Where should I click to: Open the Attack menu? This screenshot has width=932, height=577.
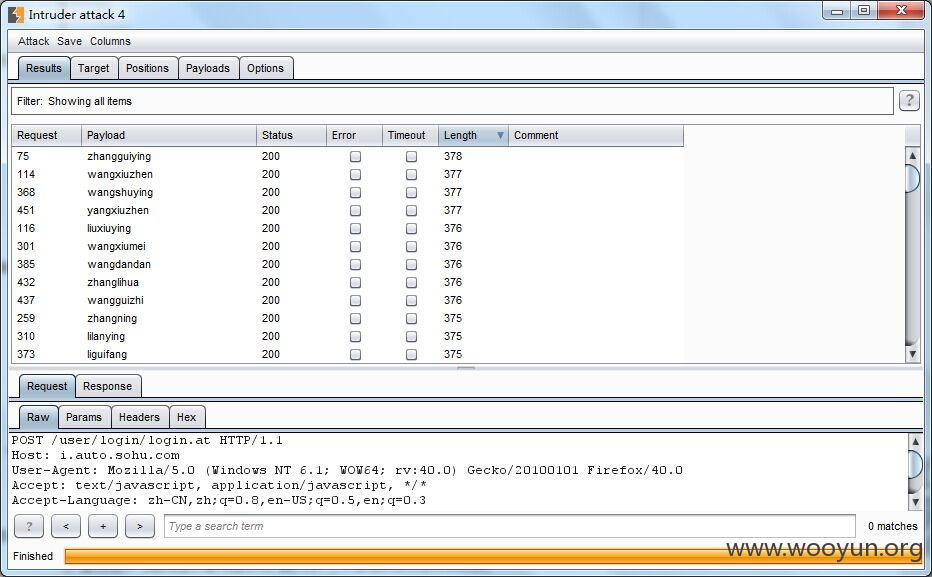33,41
